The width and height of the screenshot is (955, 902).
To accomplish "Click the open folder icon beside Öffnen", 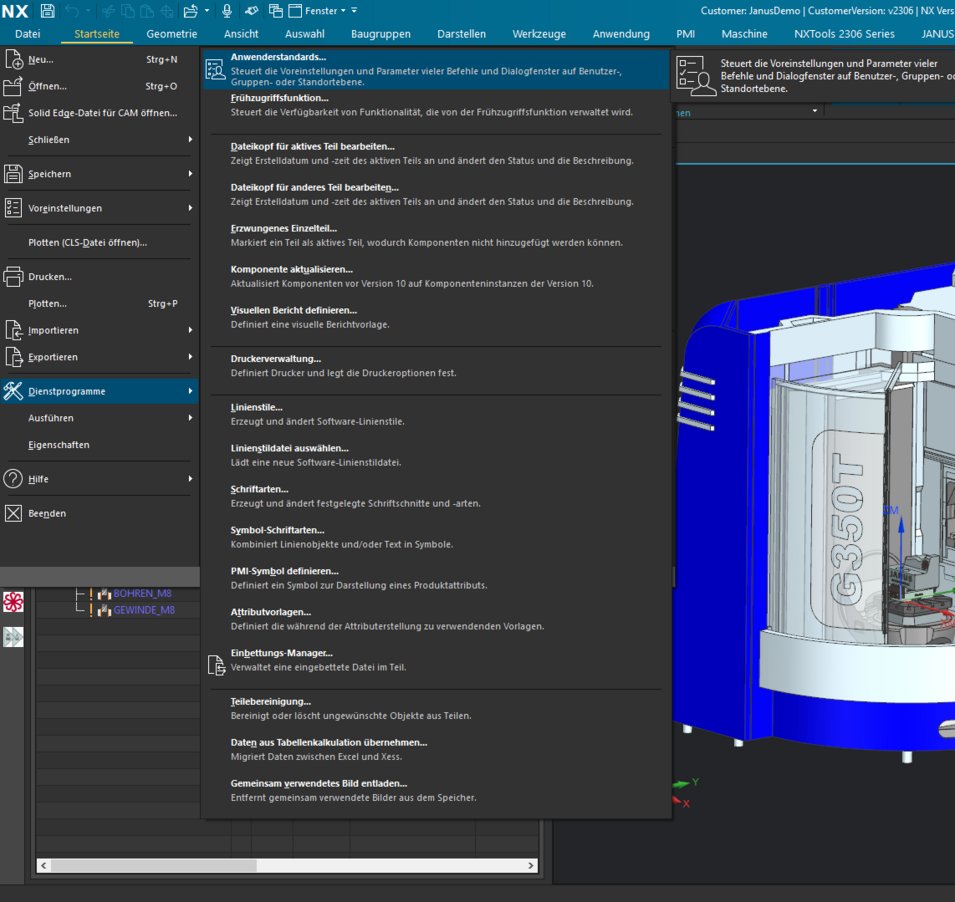I will click(13, 86).
